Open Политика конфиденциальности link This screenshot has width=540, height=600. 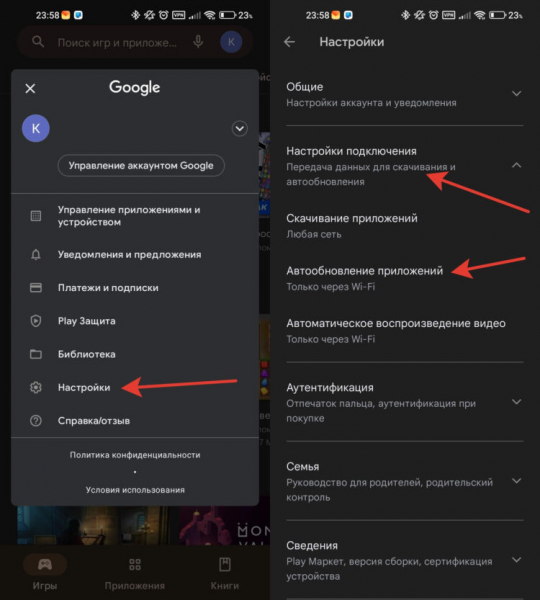pyautogui.click(x=135, y=455)
